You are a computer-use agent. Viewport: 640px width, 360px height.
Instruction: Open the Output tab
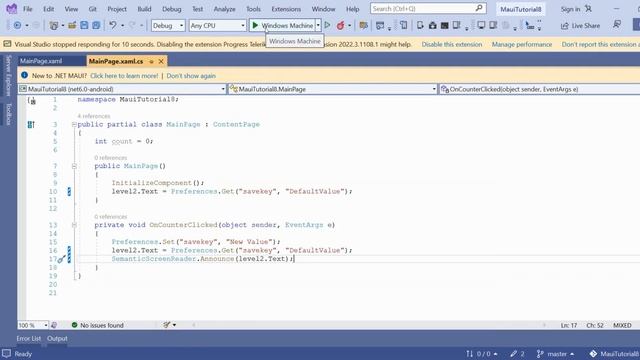pyautogui.click(x=57, y=338)
